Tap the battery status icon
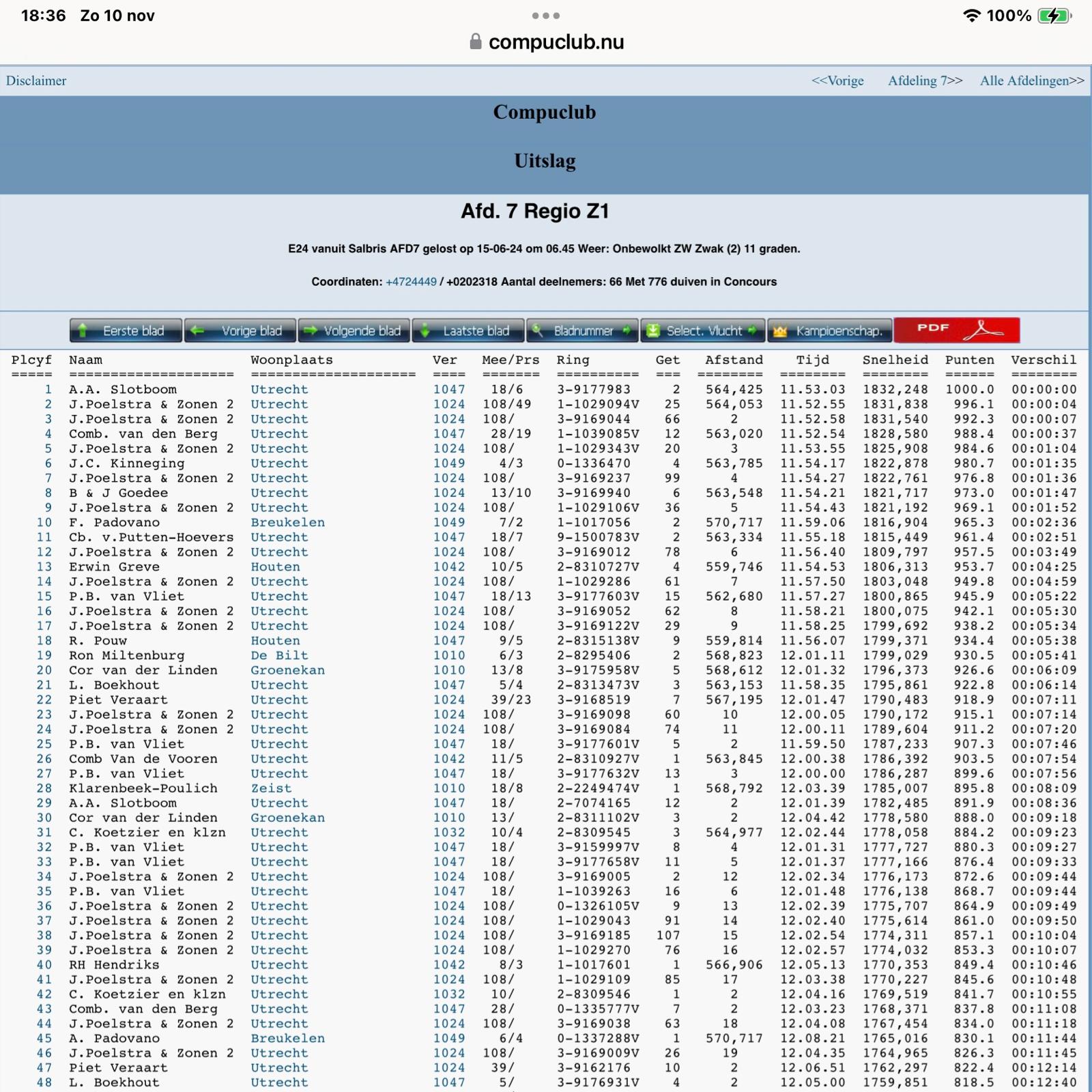This screenshot has width=1092, height=1092. pyautogui.click(x=1054, y=16)
